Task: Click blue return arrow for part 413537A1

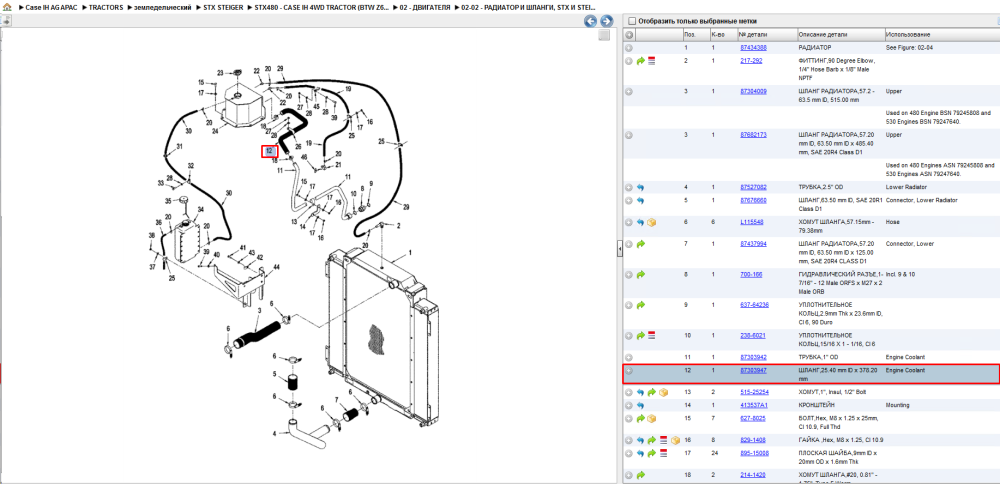Action: (641, 406)
